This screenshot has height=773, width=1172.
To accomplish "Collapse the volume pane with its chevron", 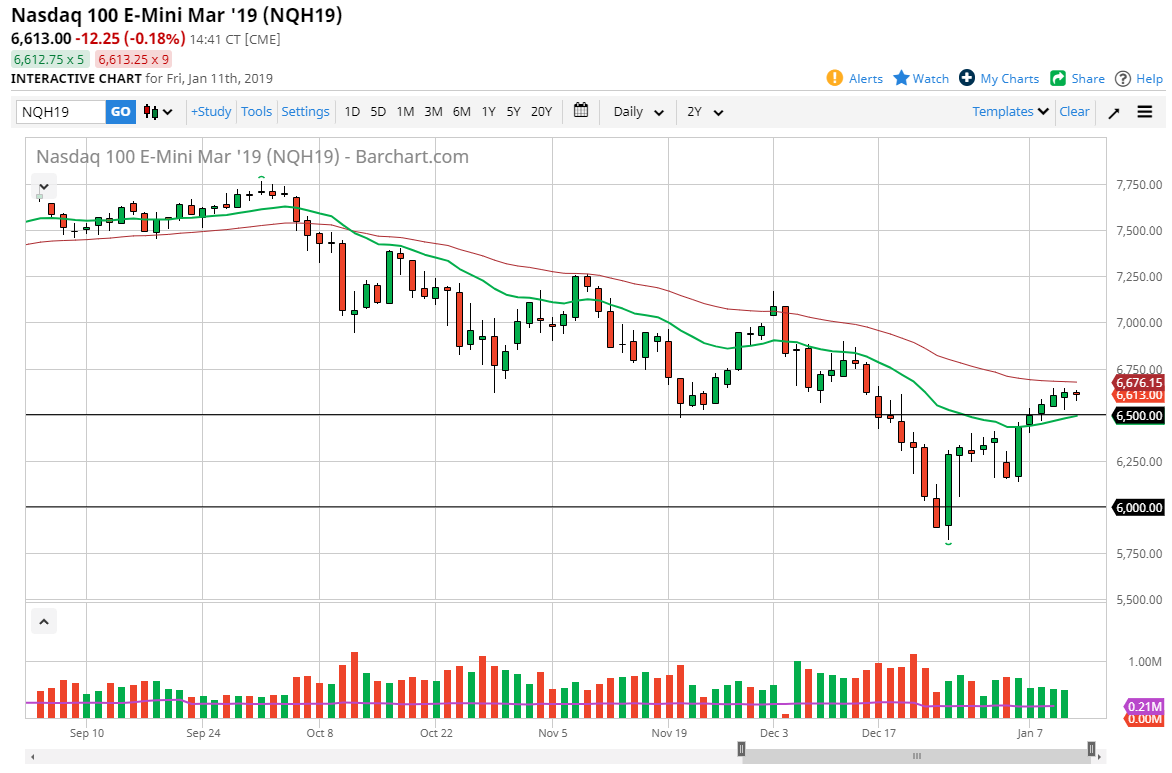I will [43, 621].
